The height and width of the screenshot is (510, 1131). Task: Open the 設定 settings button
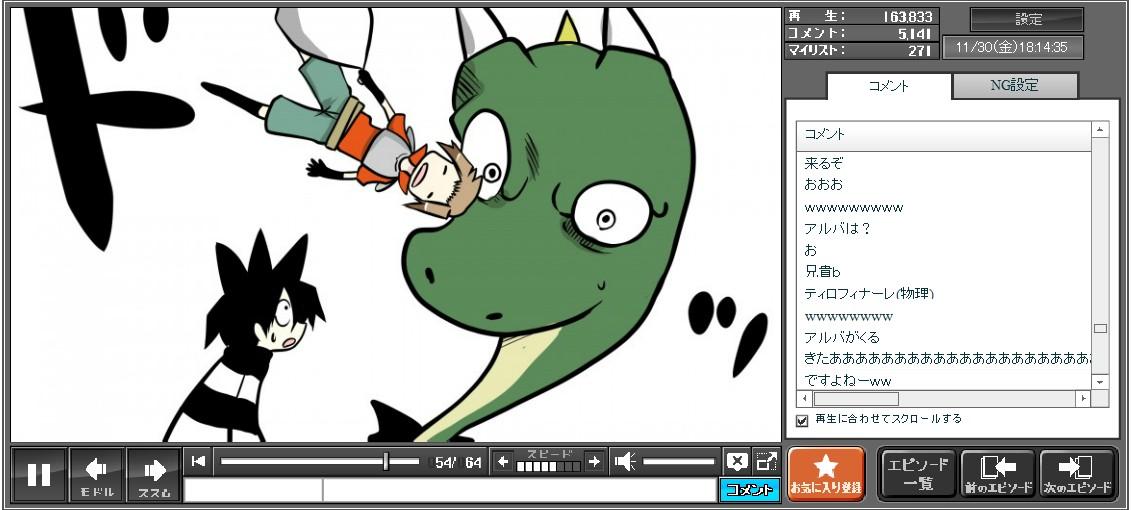click(x=1027, y=19)
